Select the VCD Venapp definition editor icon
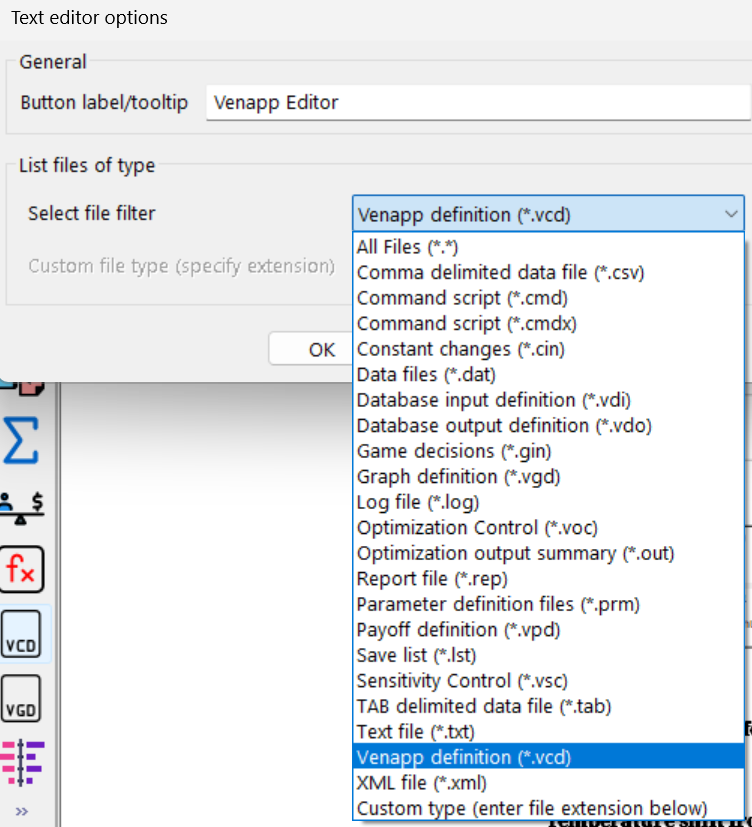This screenshot has height=827, width=752. (22, 634)
